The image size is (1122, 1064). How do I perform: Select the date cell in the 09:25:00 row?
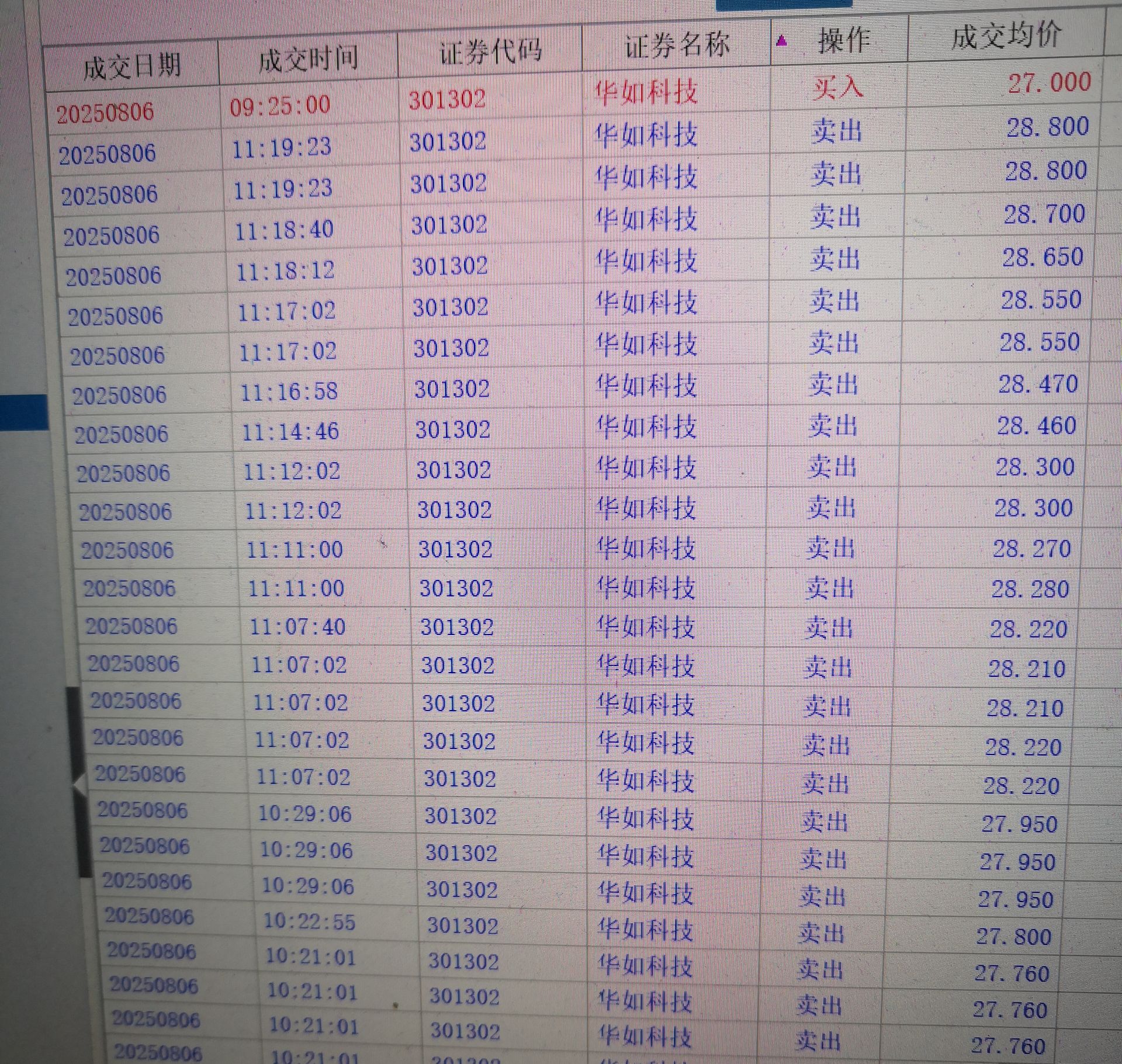(x=105, y=112)
